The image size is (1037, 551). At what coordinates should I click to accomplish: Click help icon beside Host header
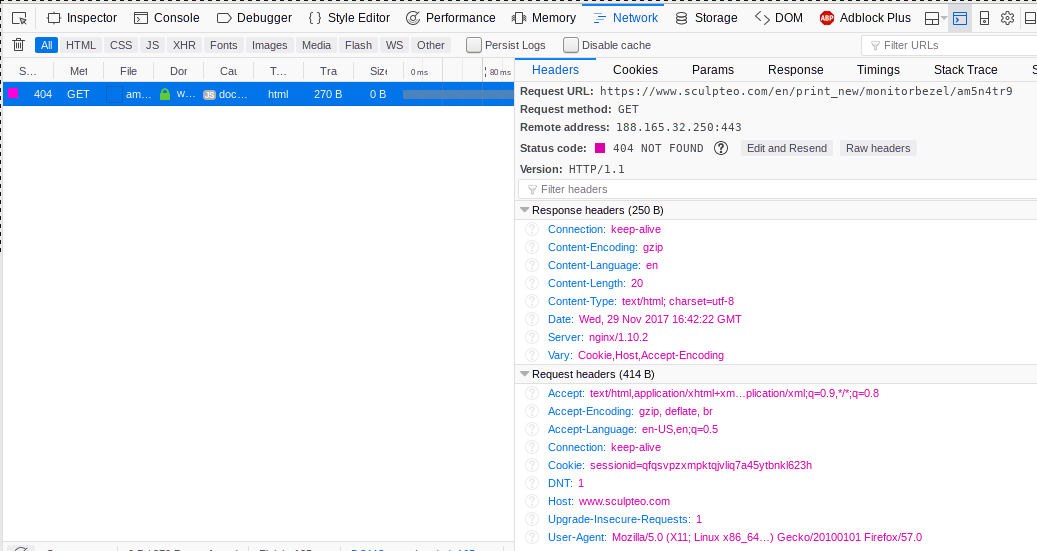[532, 501]
